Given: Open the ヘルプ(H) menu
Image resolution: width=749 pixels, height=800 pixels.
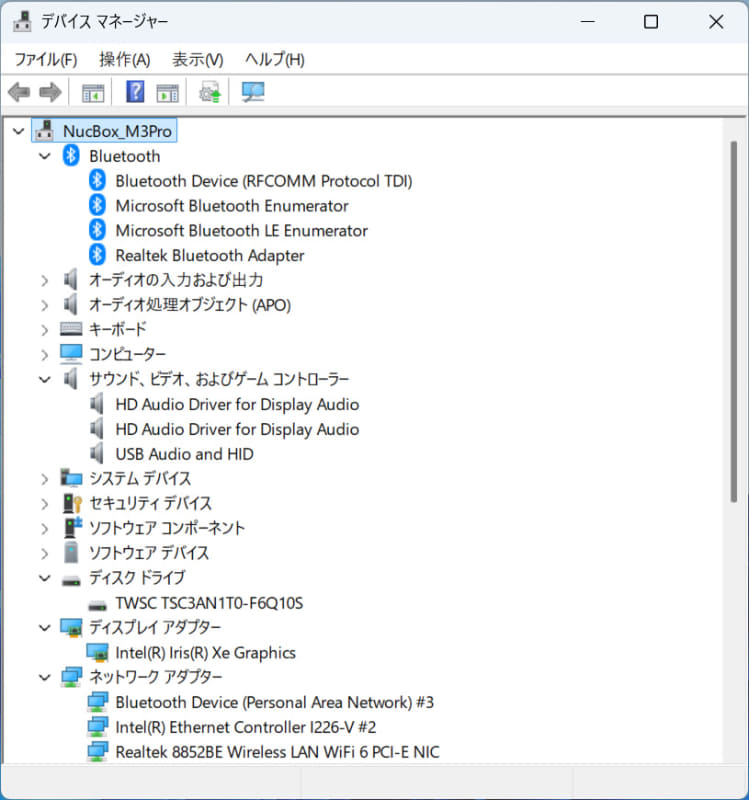Looking at the screenshot, I should point(274,60).
